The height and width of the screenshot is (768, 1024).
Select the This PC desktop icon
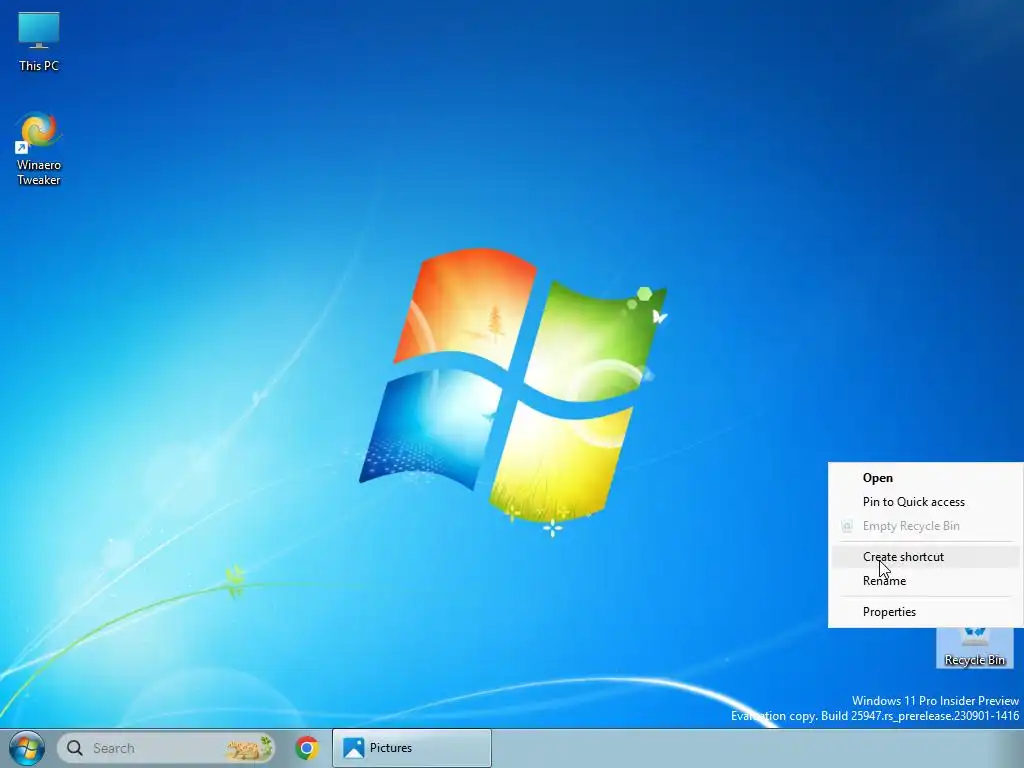(x=39, y=40)
